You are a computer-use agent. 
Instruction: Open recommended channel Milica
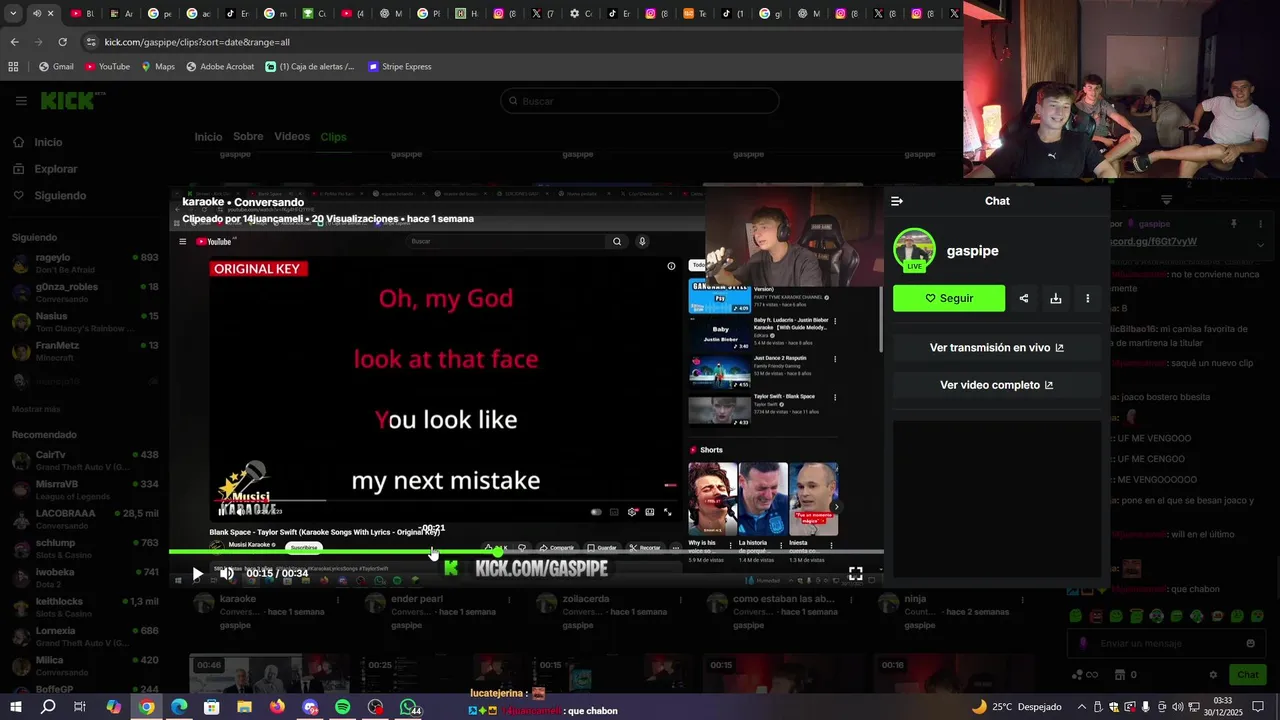tap(85, 666)
